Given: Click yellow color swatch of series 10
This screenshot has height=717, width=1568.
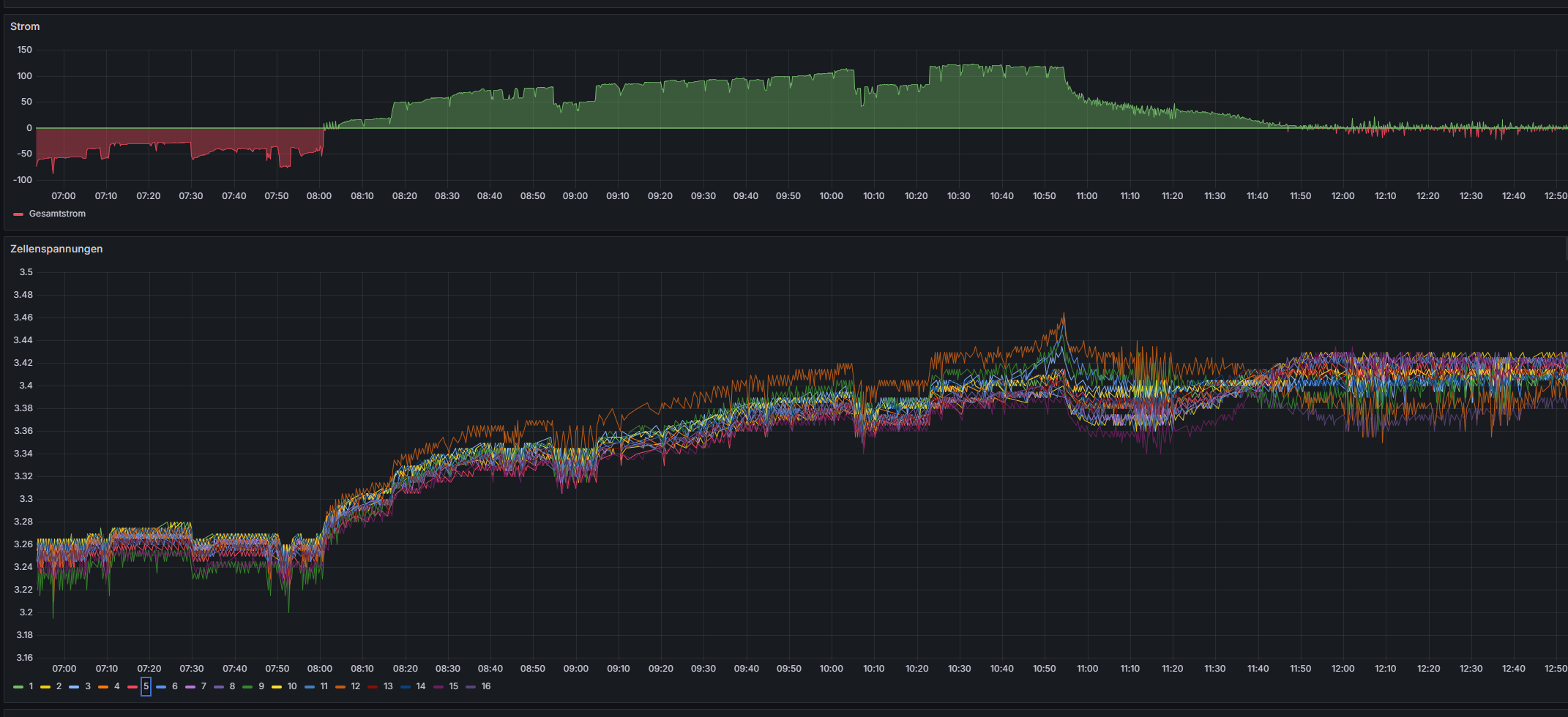Looking at the screenshot, I should point(277,687).
